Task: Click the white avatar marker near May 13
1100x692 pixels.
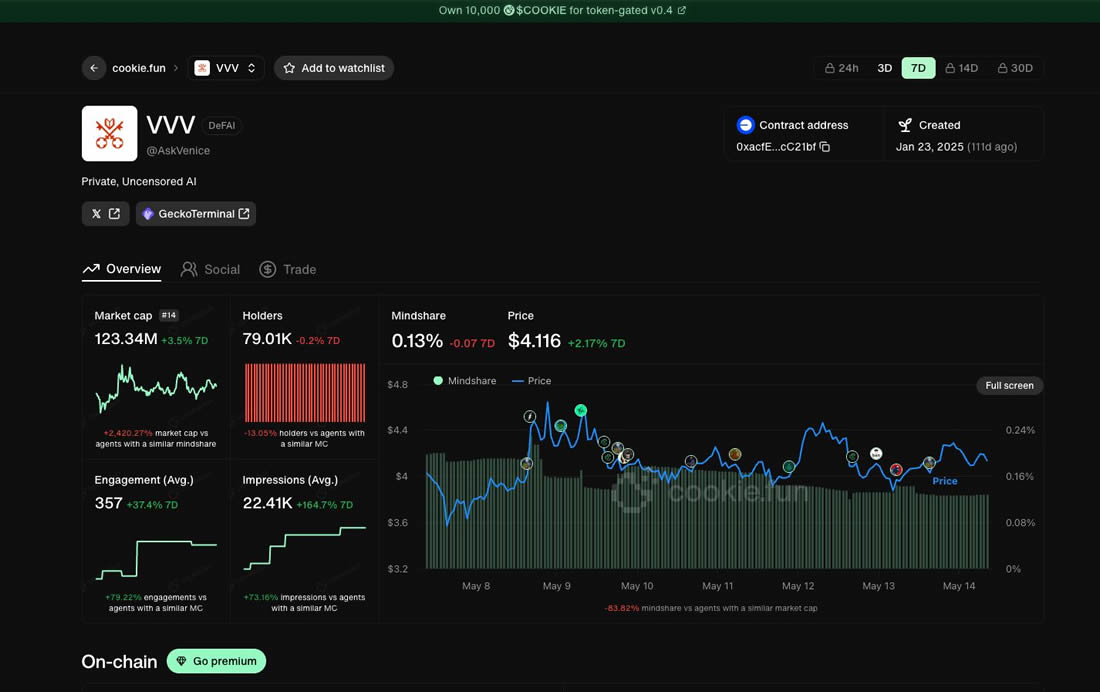Action: 876,453
